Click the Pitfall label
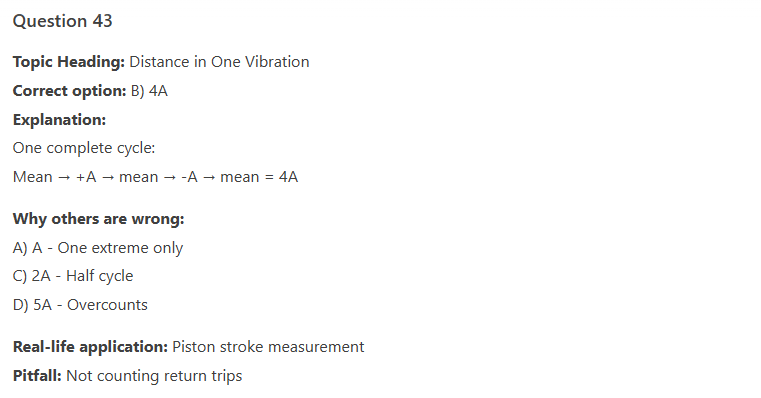 click(37, 376)
